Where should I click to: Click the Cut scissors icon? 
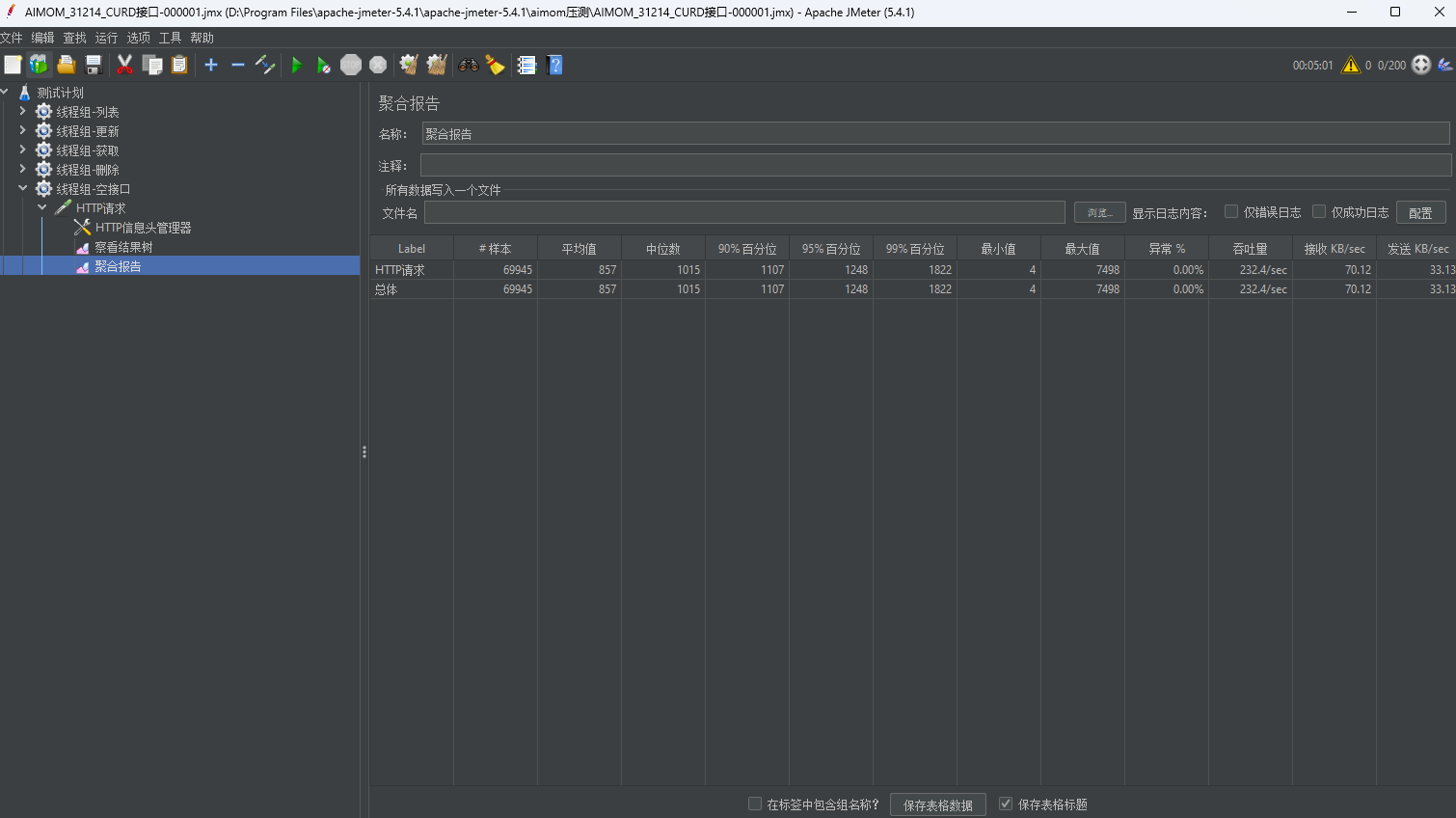click(x=124, y=65)
